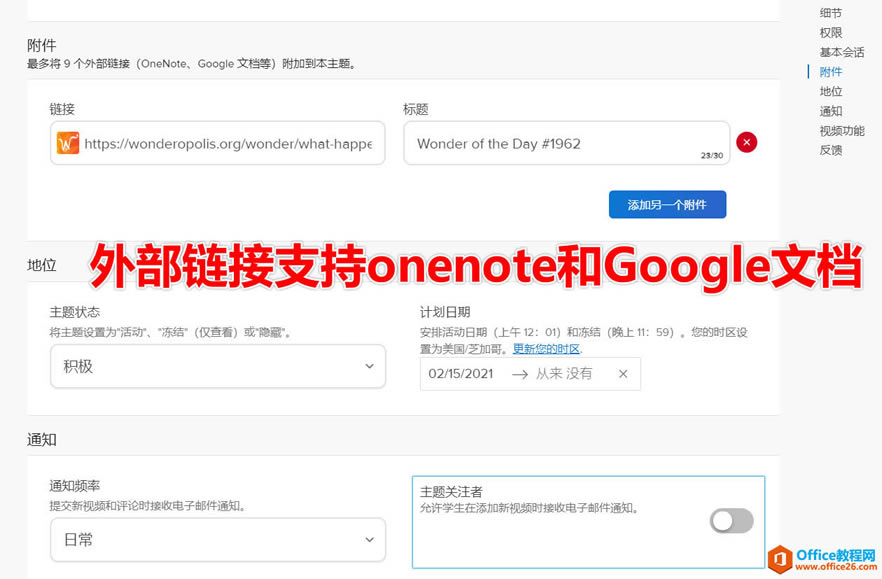Follow the 更新您的时区 link
Screen dimensions: 882x579
pos(546,349)
